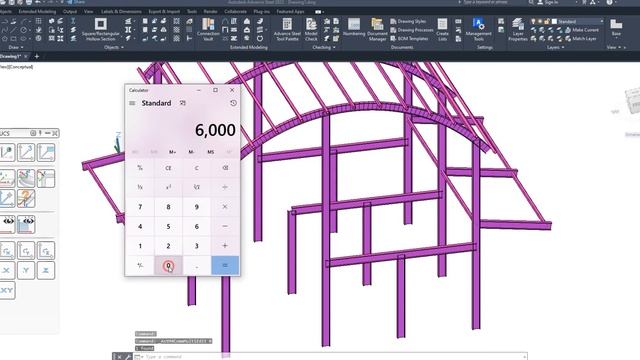Click the UCS X axis icon
The image size is (640, 360).
(x=7, y=271)
